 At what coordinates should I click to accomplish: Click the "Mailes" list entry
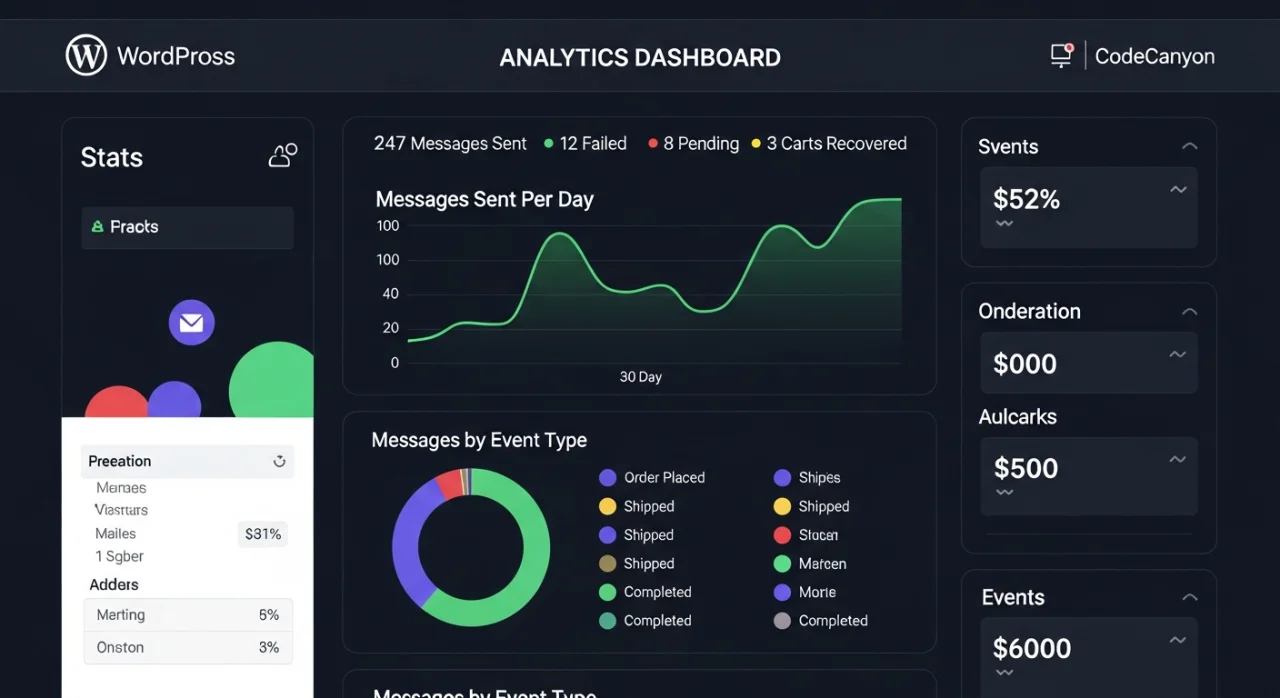(116, 534)
